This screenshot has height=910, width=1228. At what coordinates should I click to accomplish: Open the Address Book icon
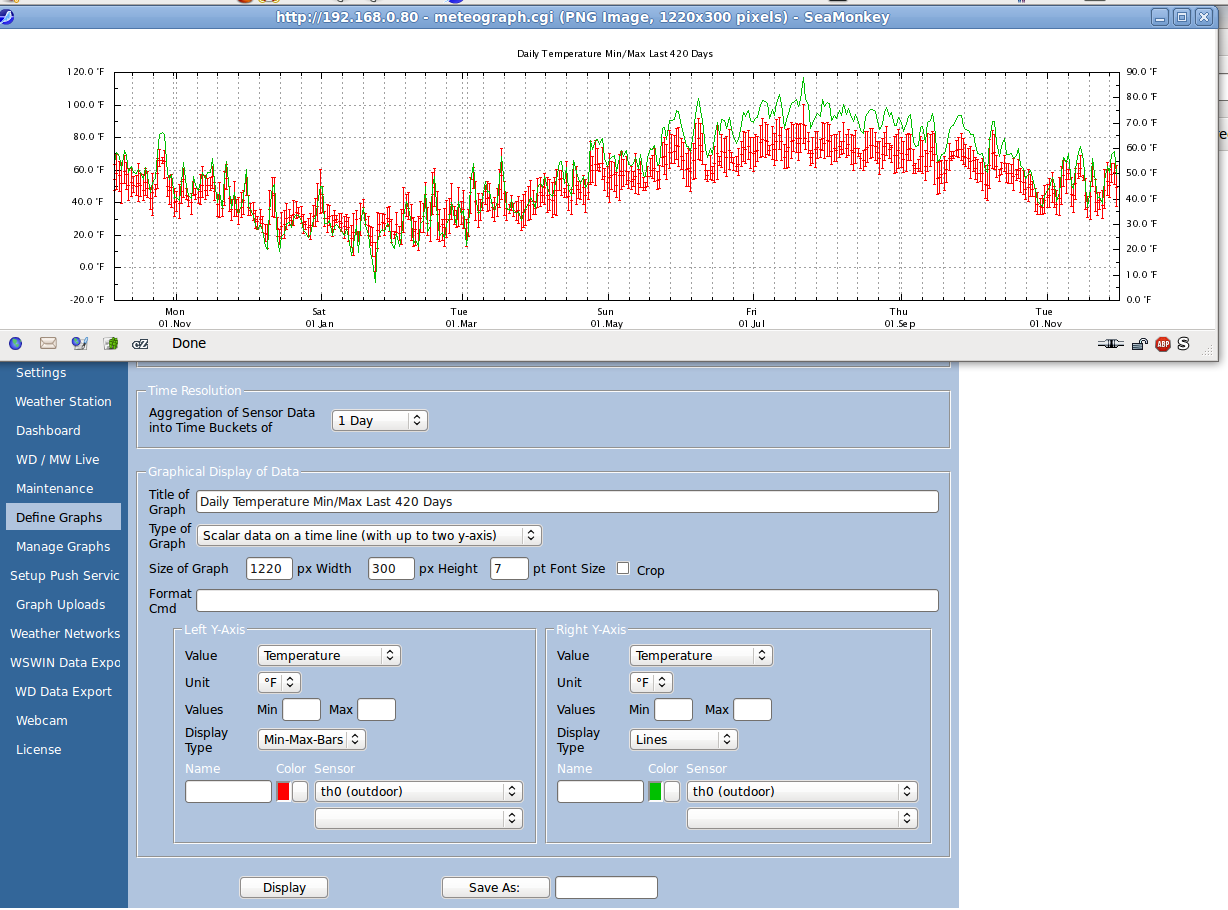[111, 344]
